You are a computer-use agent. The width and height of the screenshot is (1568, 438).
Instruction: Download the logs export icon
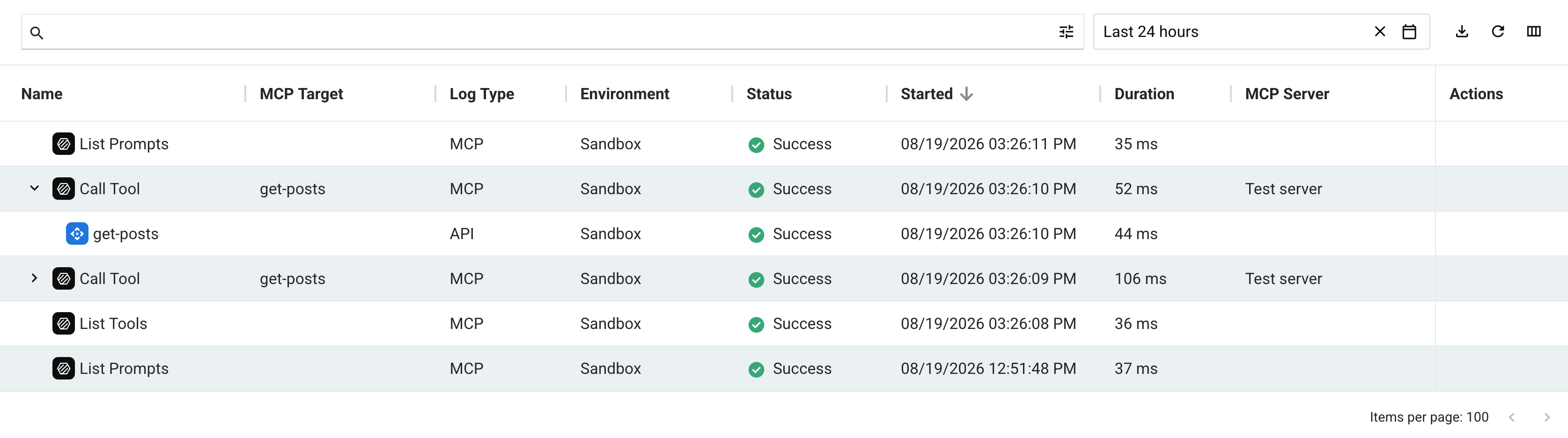1462,32
